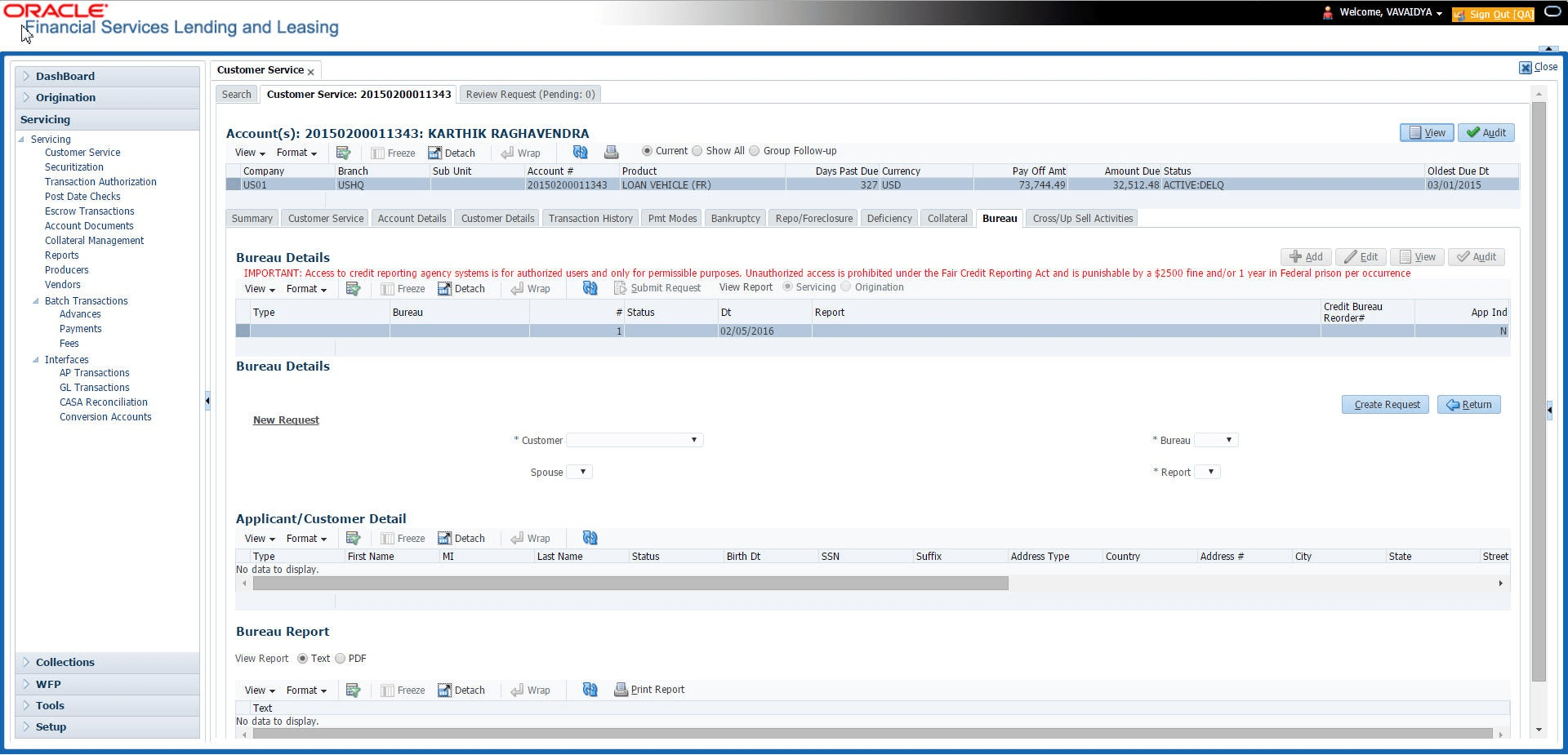Image resolution: width=1568 pixels, height=755 pixels.
Task: Open CASA Reconciliation under Interfaces
Action: pos(104,402)
